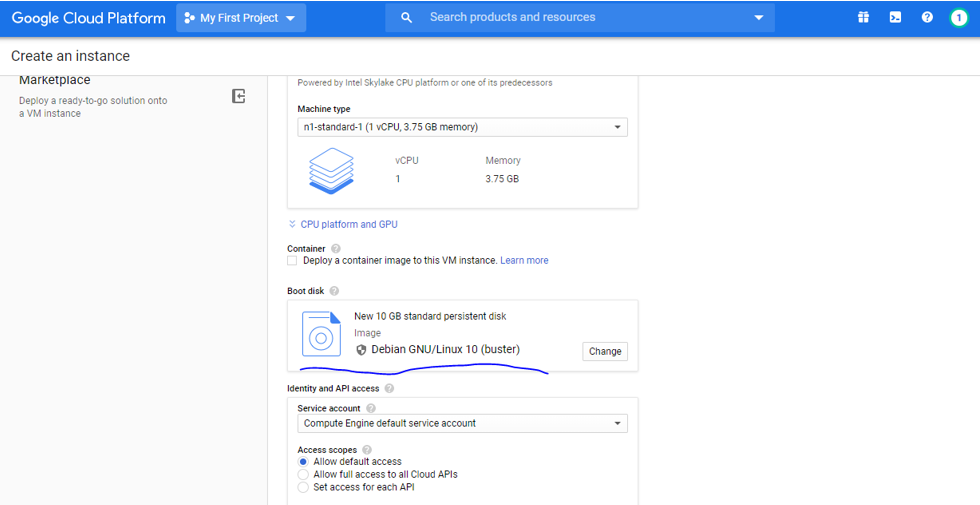Click the 3.75 GB memory value
980x505 pixels.
tap(502, 179)
